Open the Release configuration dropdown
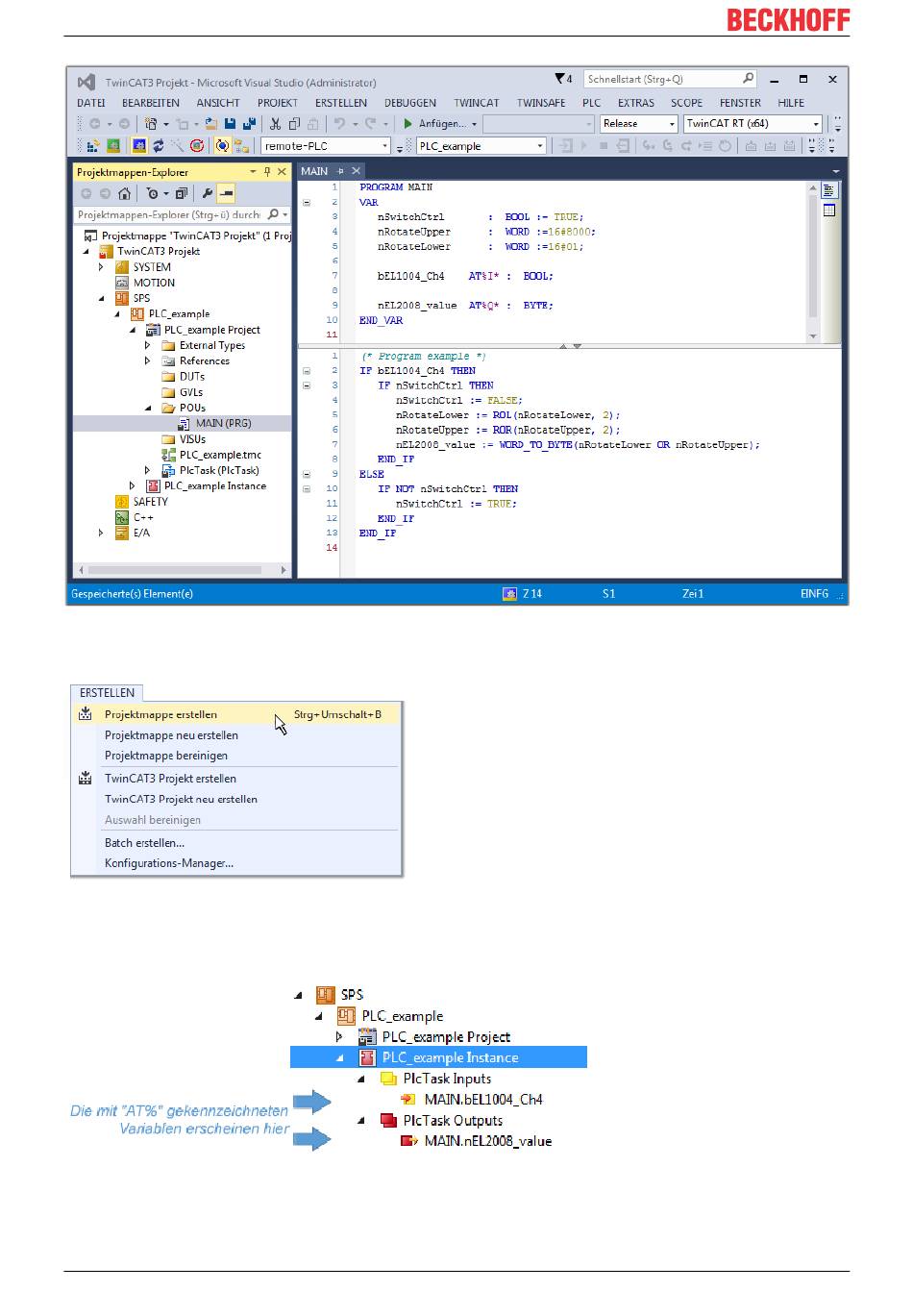The height and width of the screenshot is (1316, 913). point(672,124)
